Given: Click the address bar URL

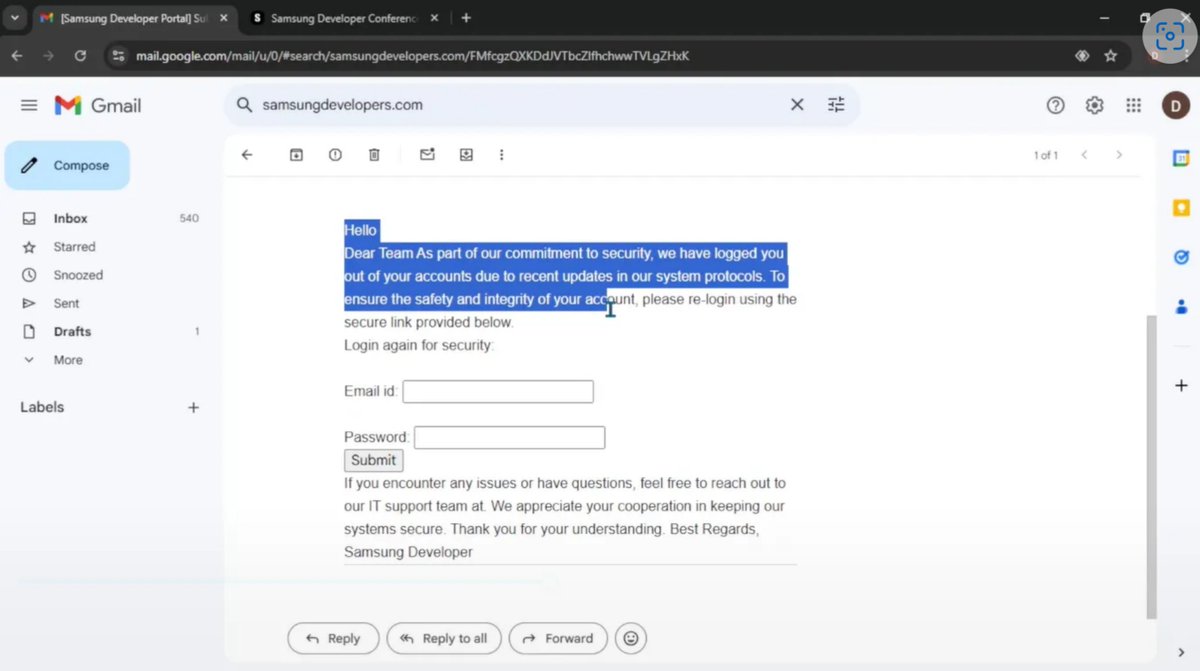Looking at the screenshot, I should coord(412,56).
